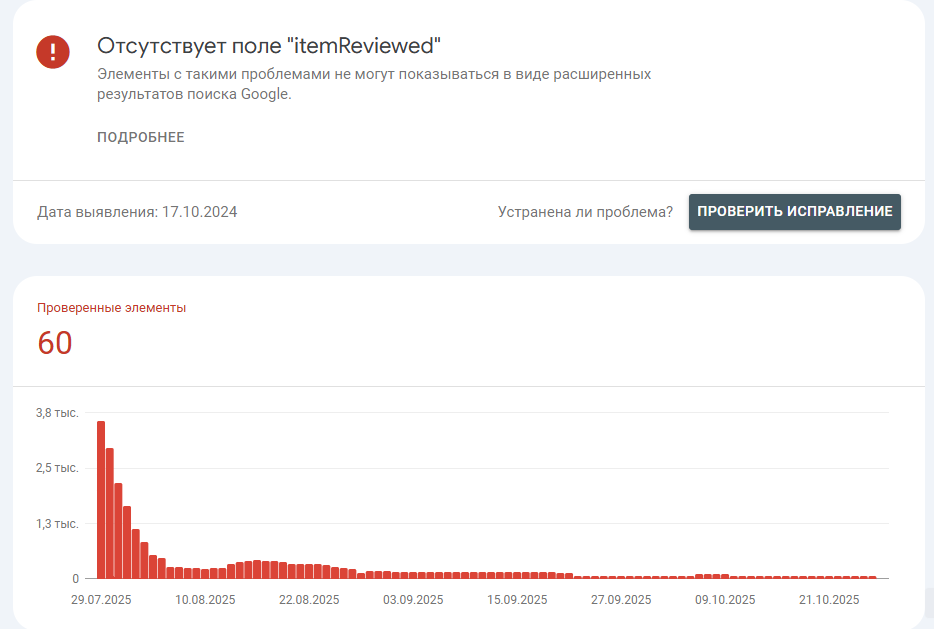
Task: Click the 3,8 тыс. axis label
Action: click(x=57, y=413)
